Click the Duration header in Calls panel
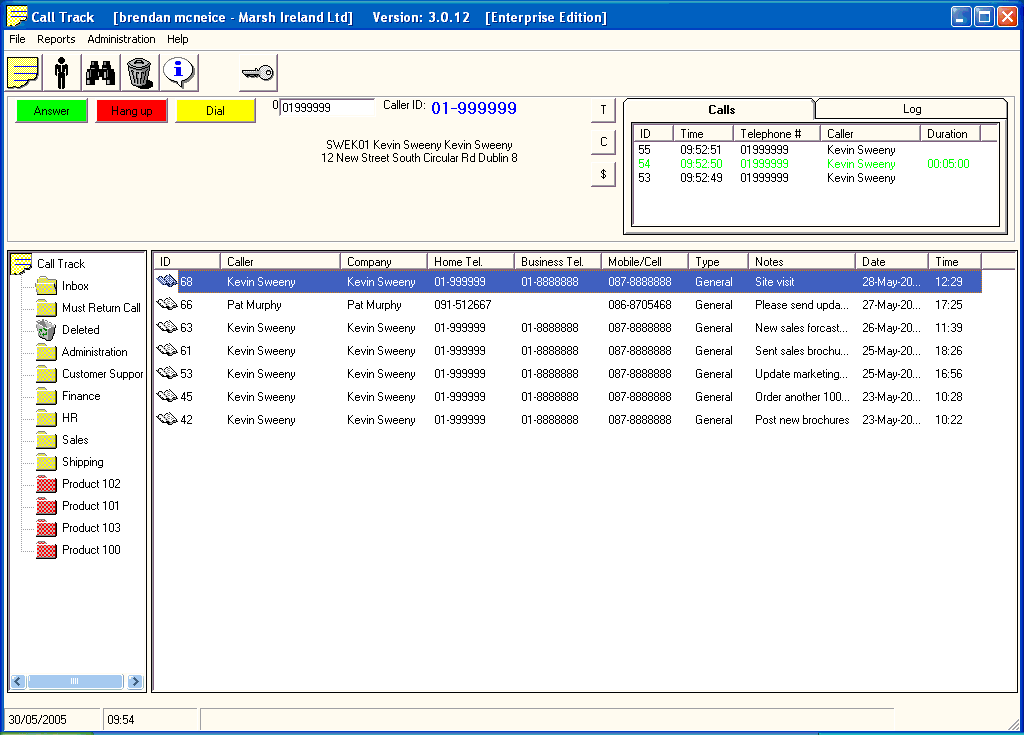 [x=950, y=133]
